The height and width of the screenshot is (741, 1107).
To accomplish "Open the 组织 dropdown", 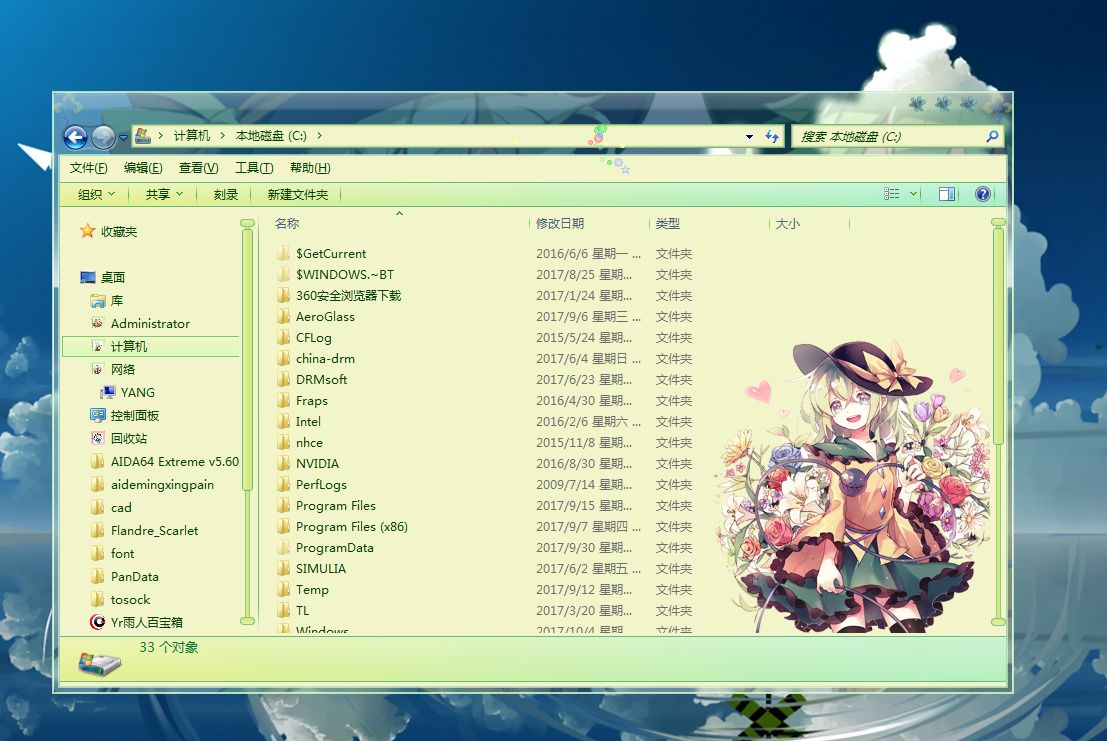I will tap(97, 194).
